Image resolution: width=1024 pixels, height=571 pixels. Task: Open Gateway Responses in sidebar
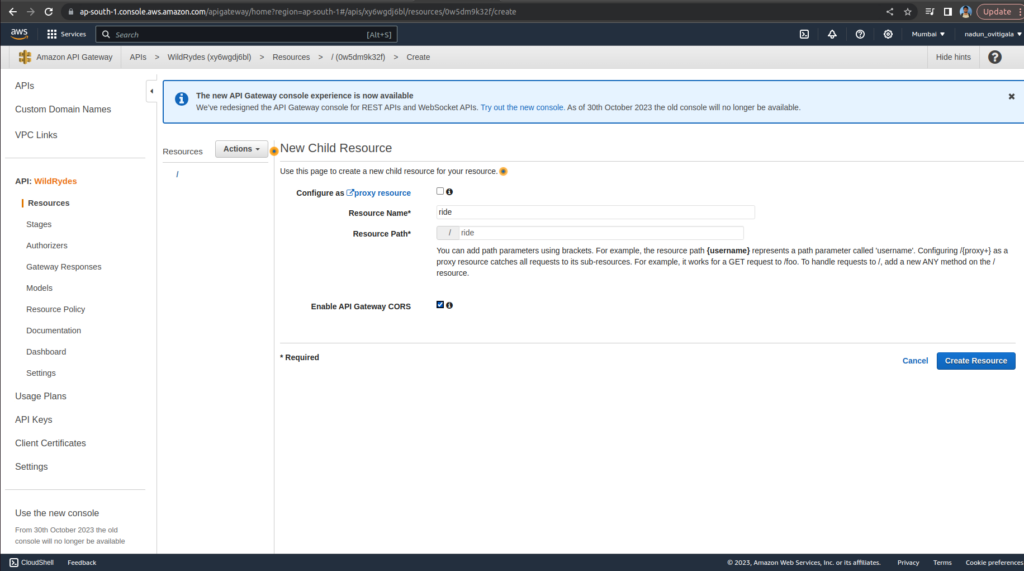[x=63, y=267]
